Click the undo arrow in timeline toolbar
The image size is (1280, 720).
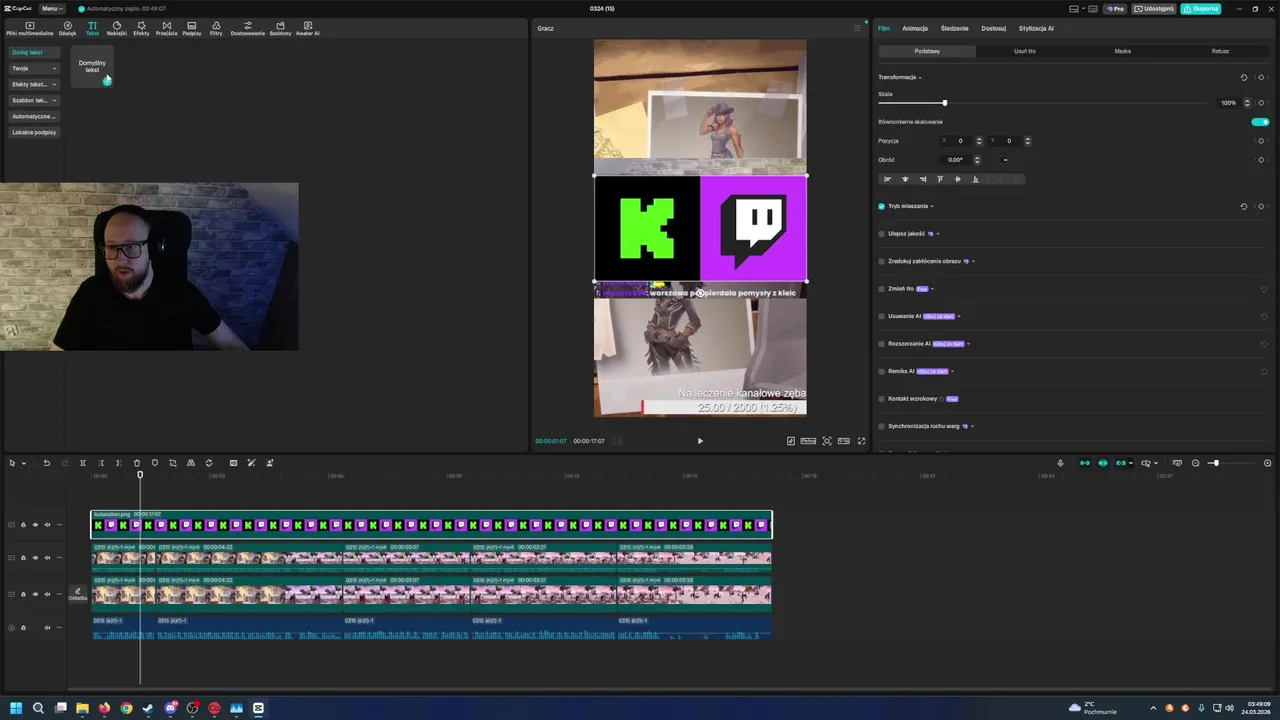pyautogui.click(x=46, y=463)
